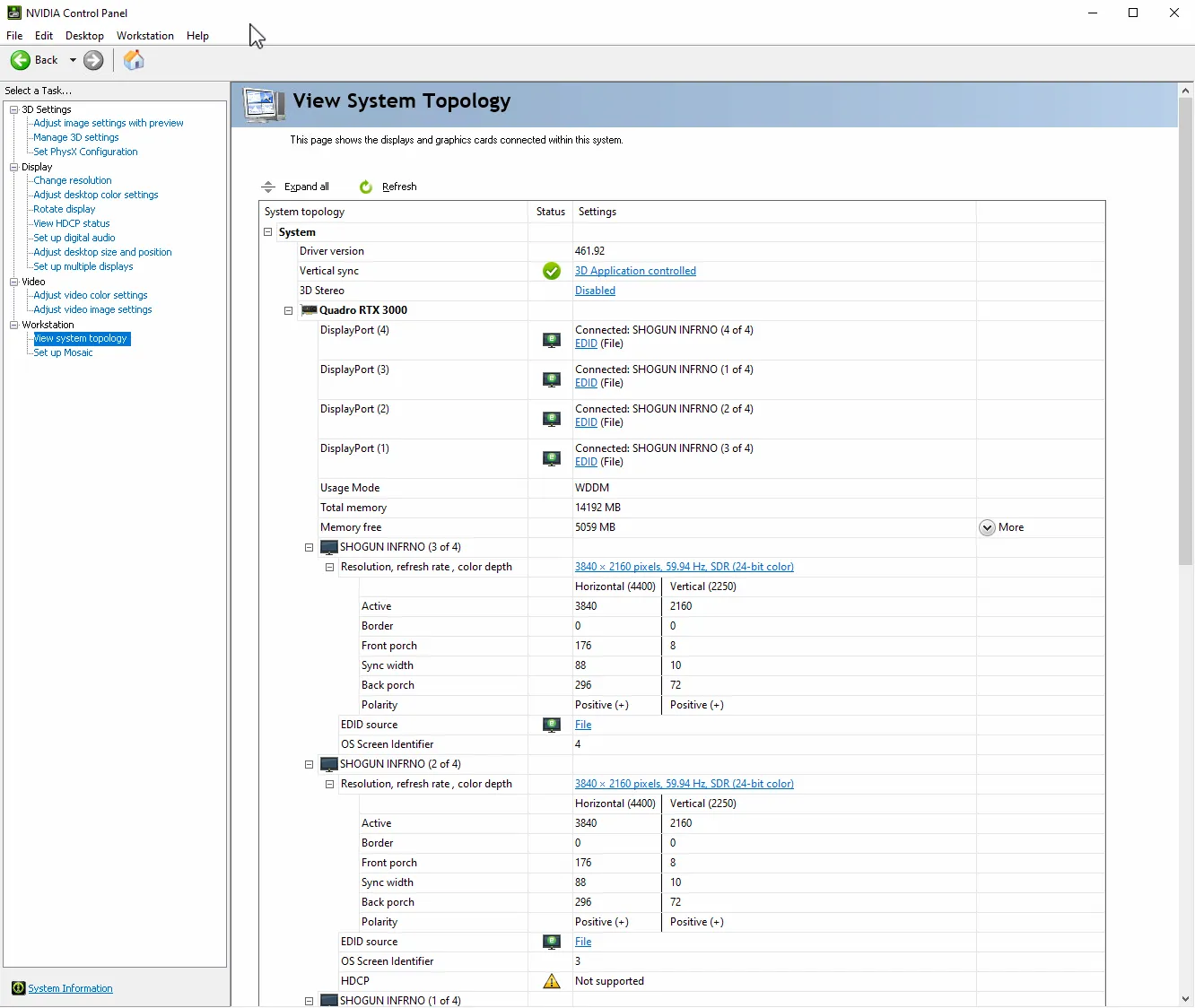Click the SHOGUN INFRNO (2 of 4) display icon
The height and width of the screenshot is (1008, 1195).
pyautogui.click(x=329, y=764)
